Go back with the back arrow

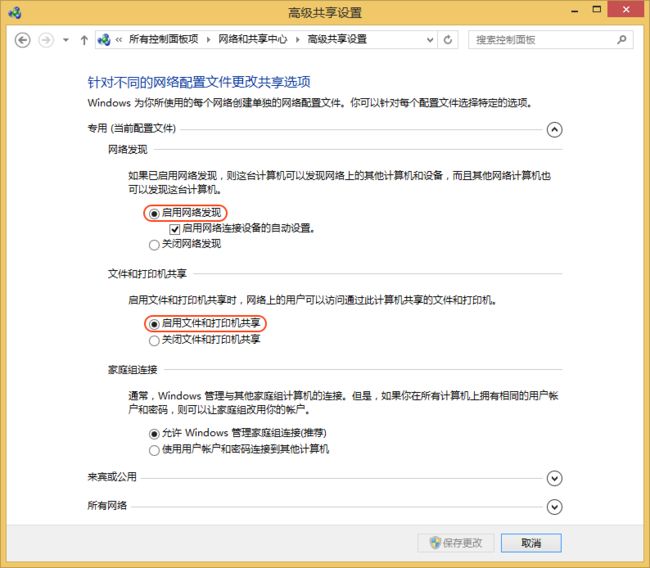tap(22, 40)
